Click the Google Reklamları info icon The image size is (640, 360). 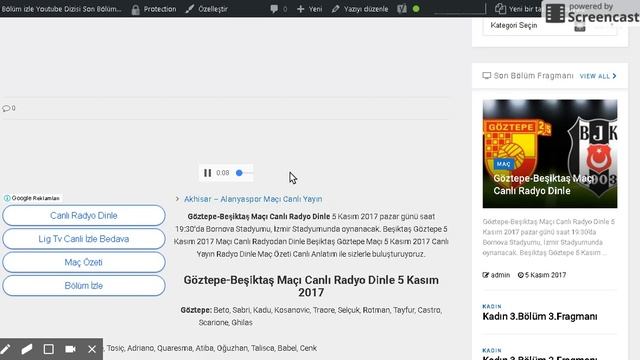[x=7, y=198]
